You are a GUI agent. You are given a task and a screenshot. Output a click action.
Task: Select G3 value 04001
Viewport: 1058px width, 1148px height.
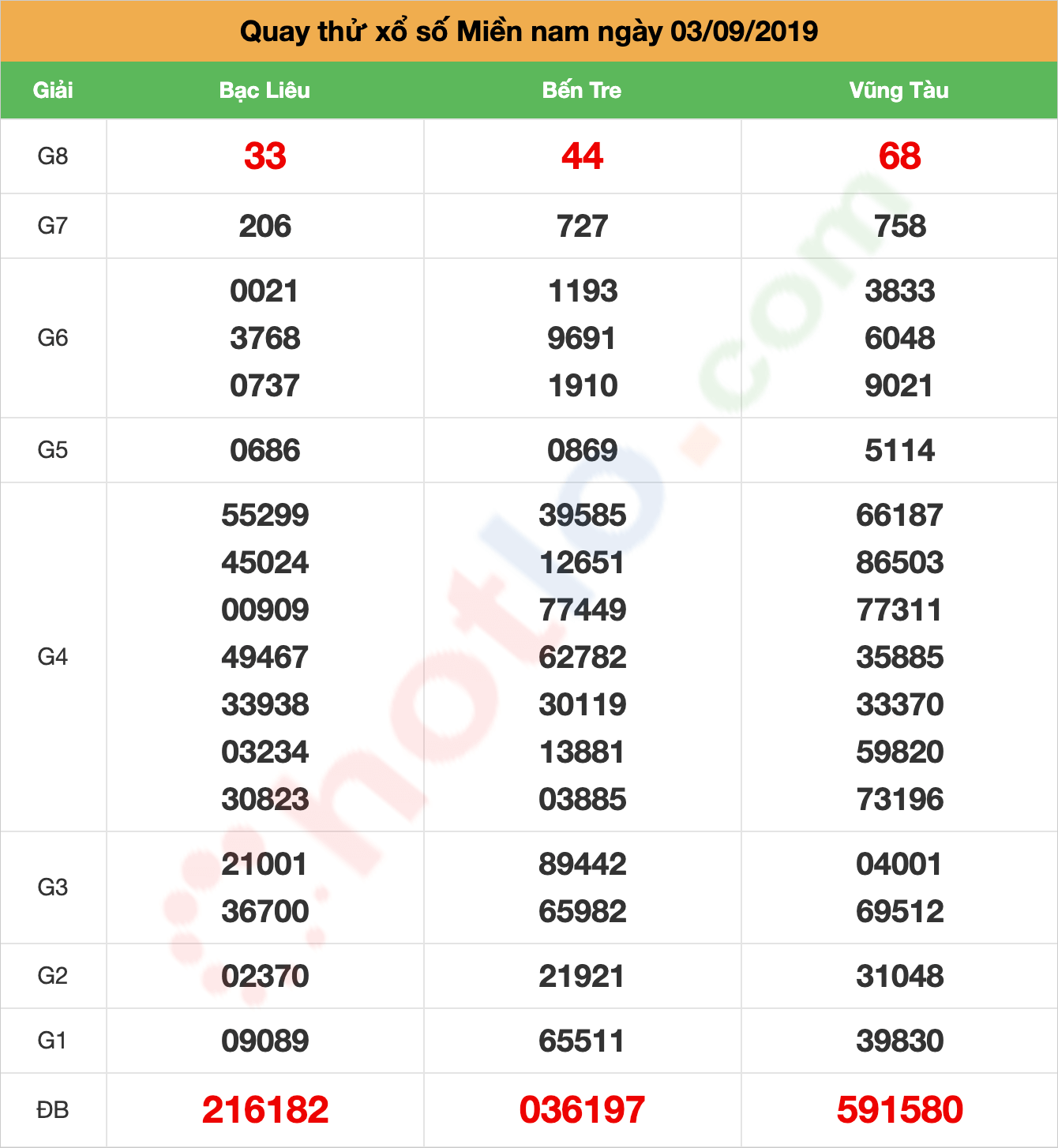[899, 865]
